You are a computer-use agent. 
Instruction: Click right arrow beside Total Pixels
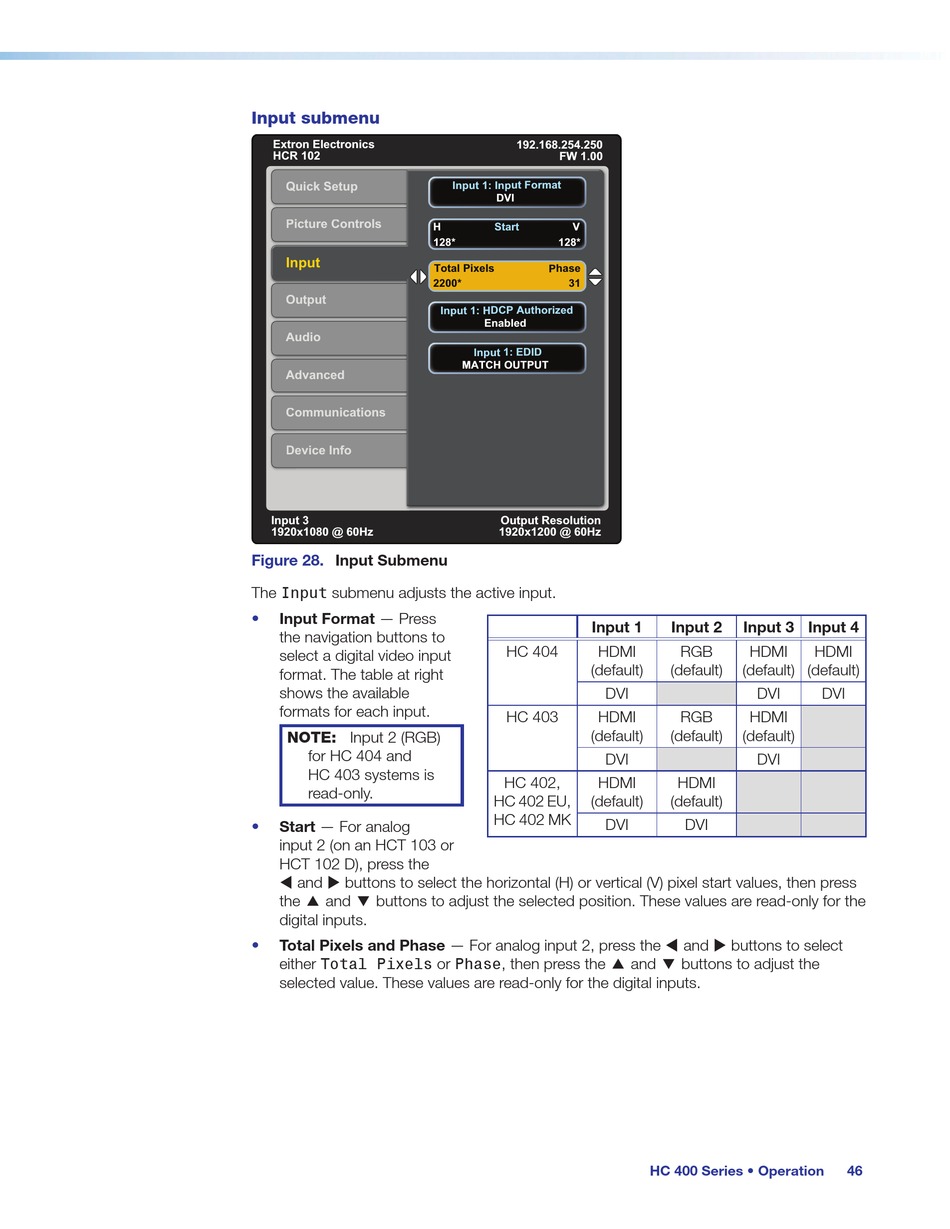click(x=423, y=277)
